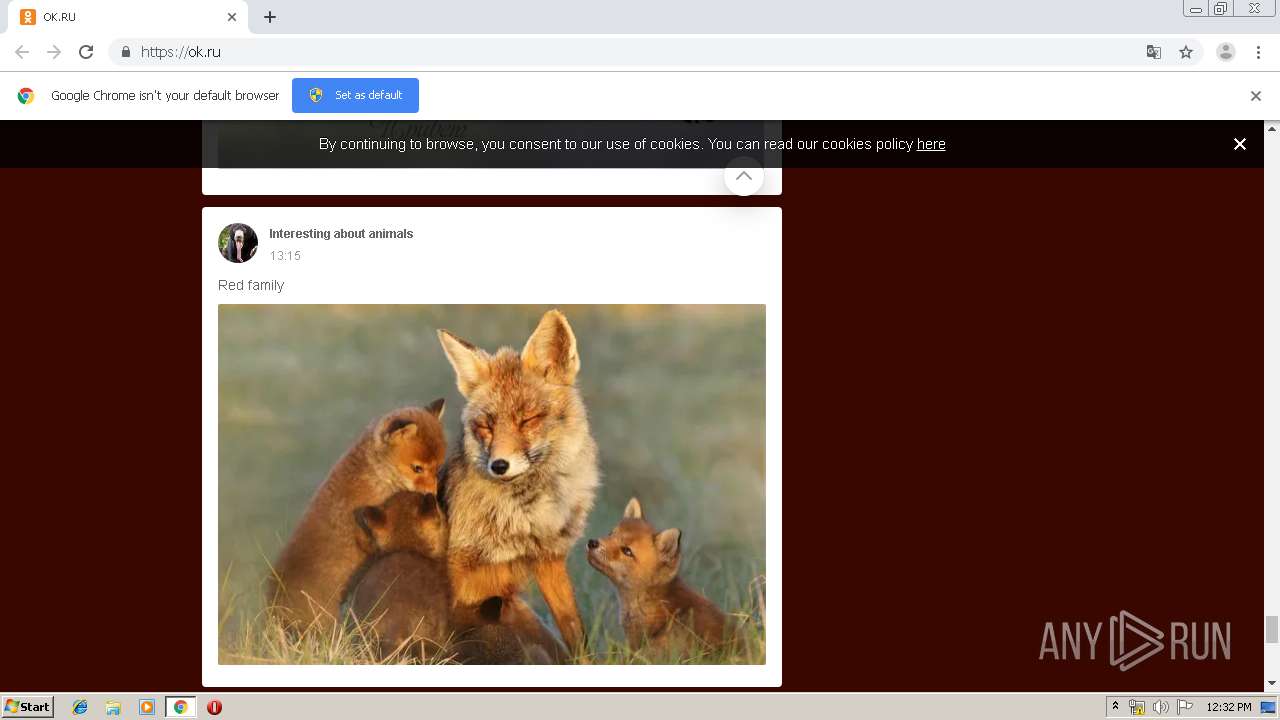This screenshot has height=720, width=1280.
Task: Dismiss the default browser infobar
Action: (x=1256, y=96)
